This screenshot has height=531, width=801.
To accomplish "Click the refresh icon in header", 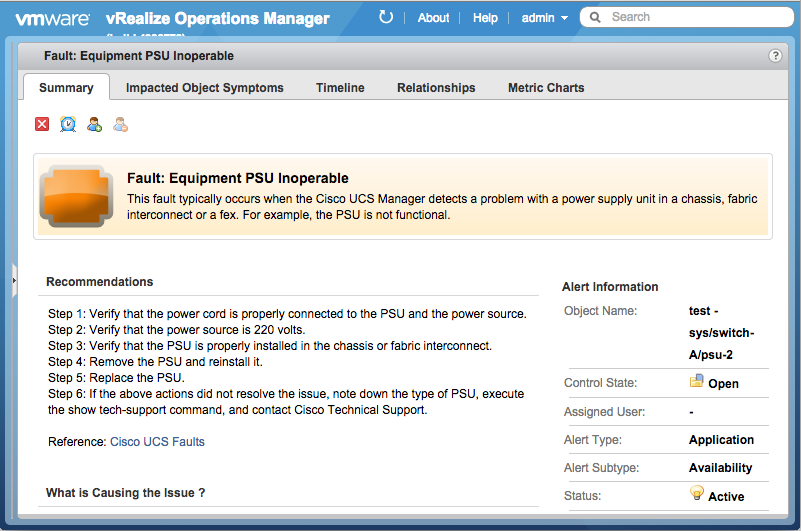I will (x=386, y=17).
